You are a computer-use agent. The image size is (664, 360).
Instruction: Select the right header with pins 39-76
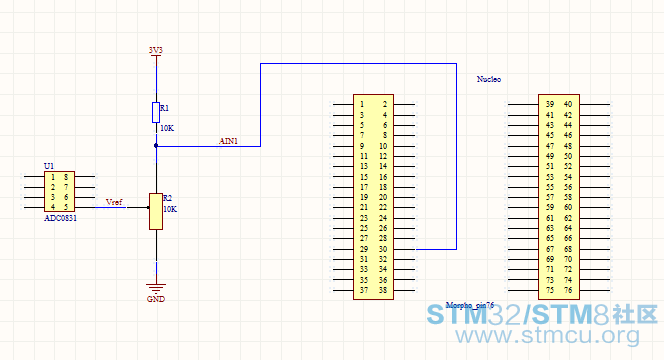click(x=559, y=197)
